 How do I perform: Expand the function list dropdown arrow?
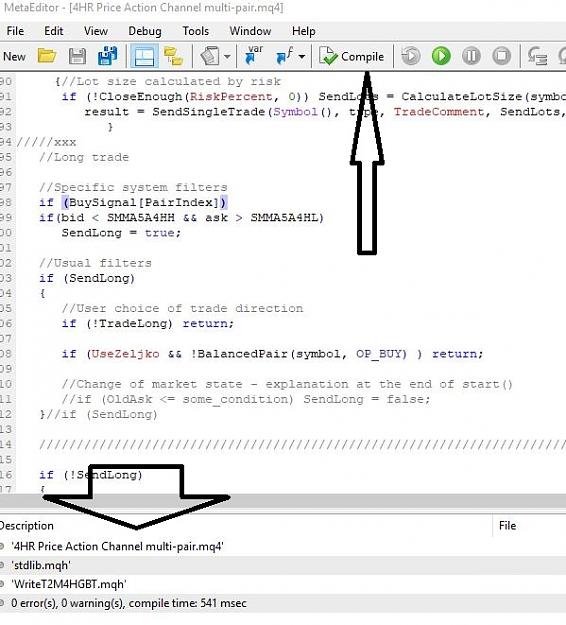point(302,56)
